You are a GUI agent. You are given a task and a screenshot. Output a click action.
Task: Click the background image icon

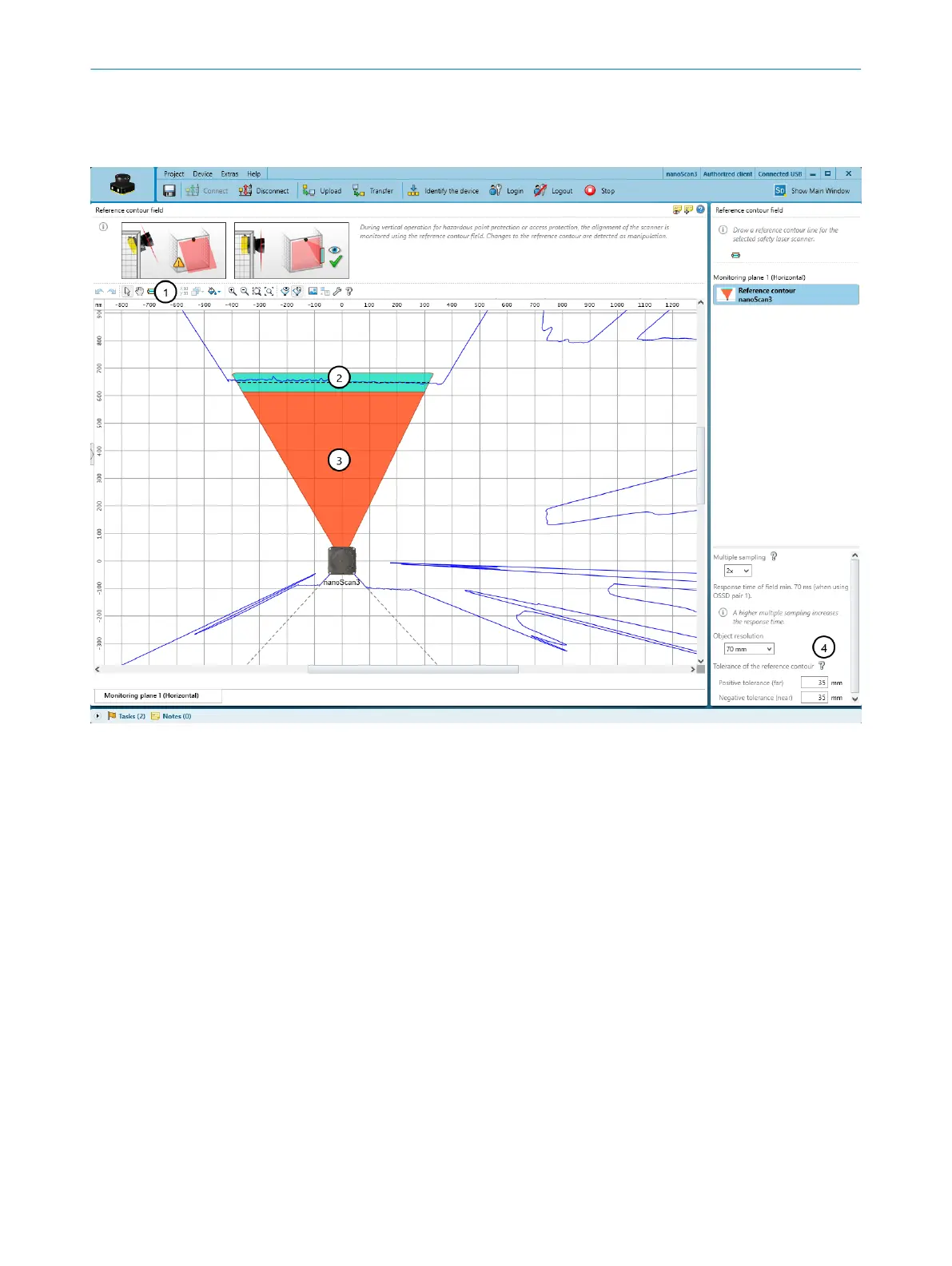(x=313, y=292)
